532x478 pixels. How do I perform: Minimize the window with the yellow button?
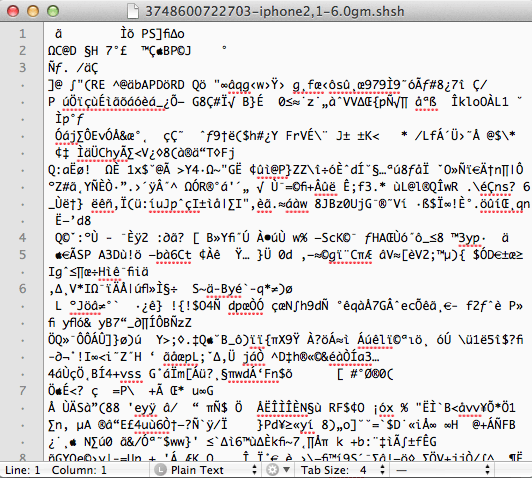click(x=33, y=11)
